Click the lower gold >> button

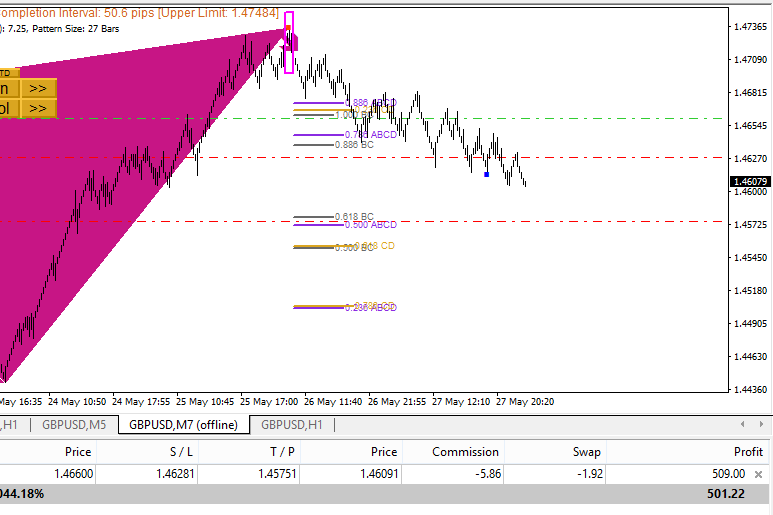[x=38, y=108]
